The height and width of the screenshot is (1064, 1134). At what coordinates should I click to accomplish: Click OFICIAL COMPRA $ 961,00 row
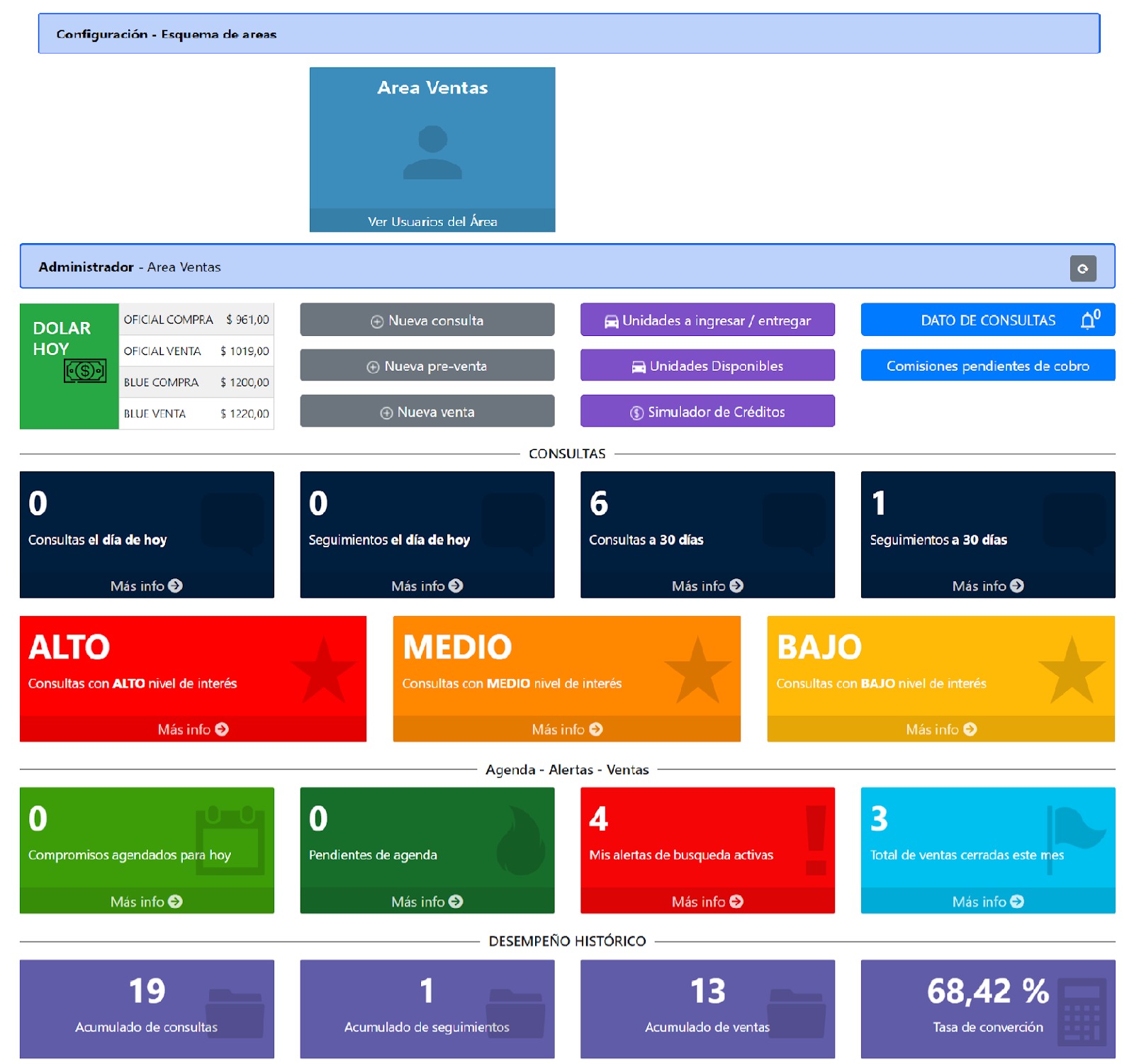tap(196, 320)
